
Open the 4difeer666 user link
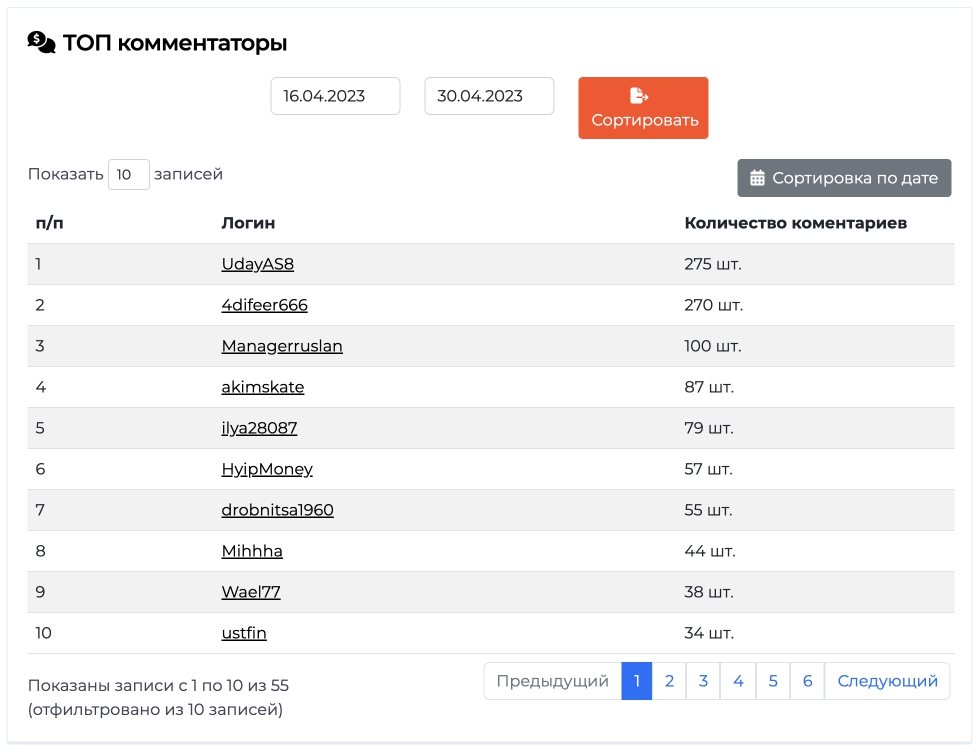point(264,305)
